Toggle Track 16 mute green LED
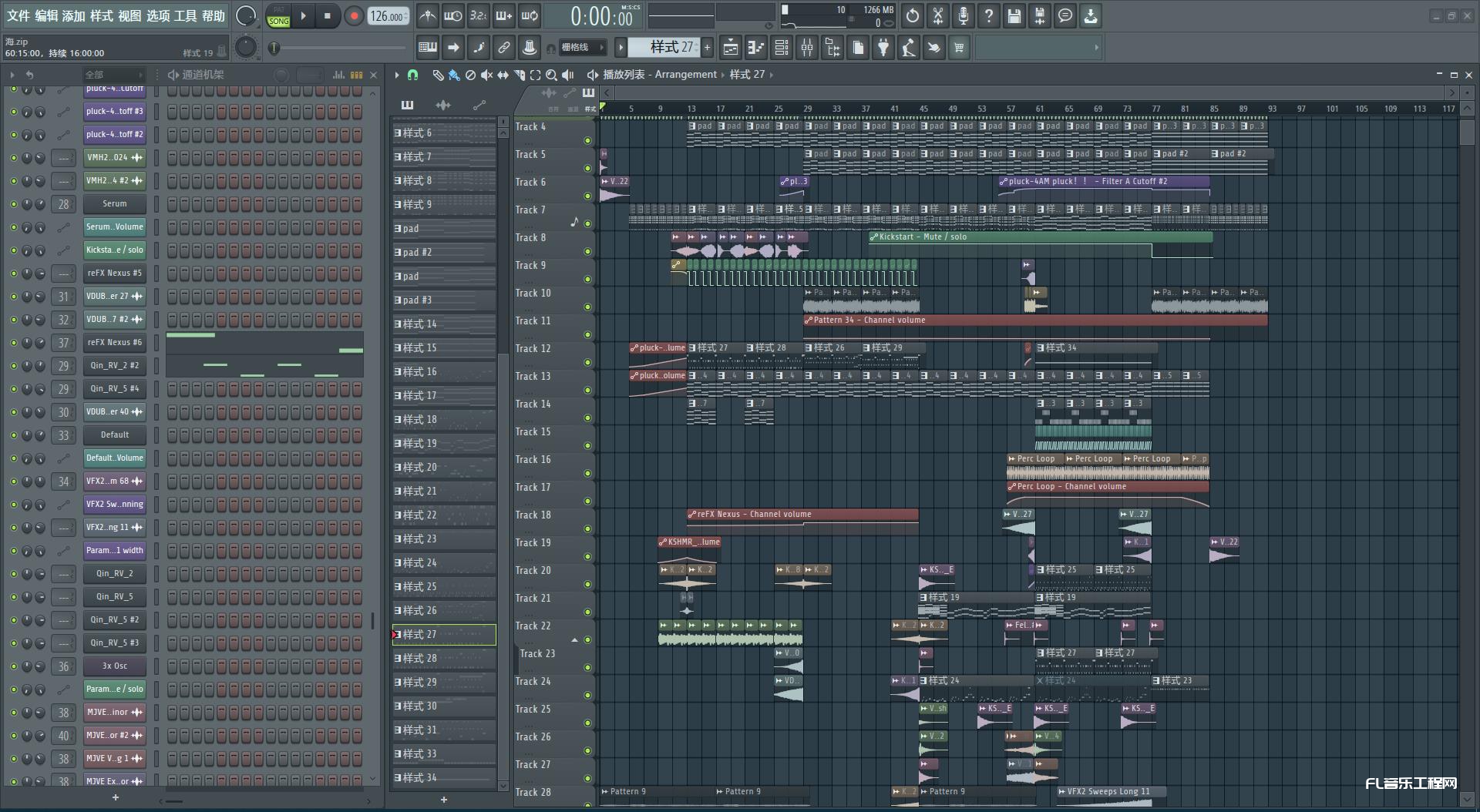The width and height of the screenshot is (1480, 812). click(x=587, y=474)
